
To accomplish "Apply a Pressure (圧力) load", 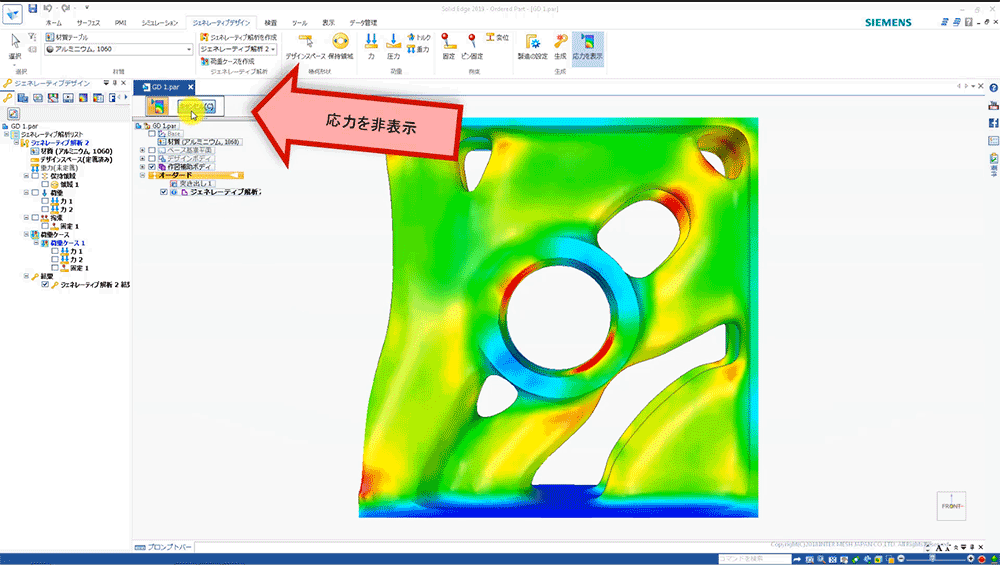I will [x=393, y=44].
